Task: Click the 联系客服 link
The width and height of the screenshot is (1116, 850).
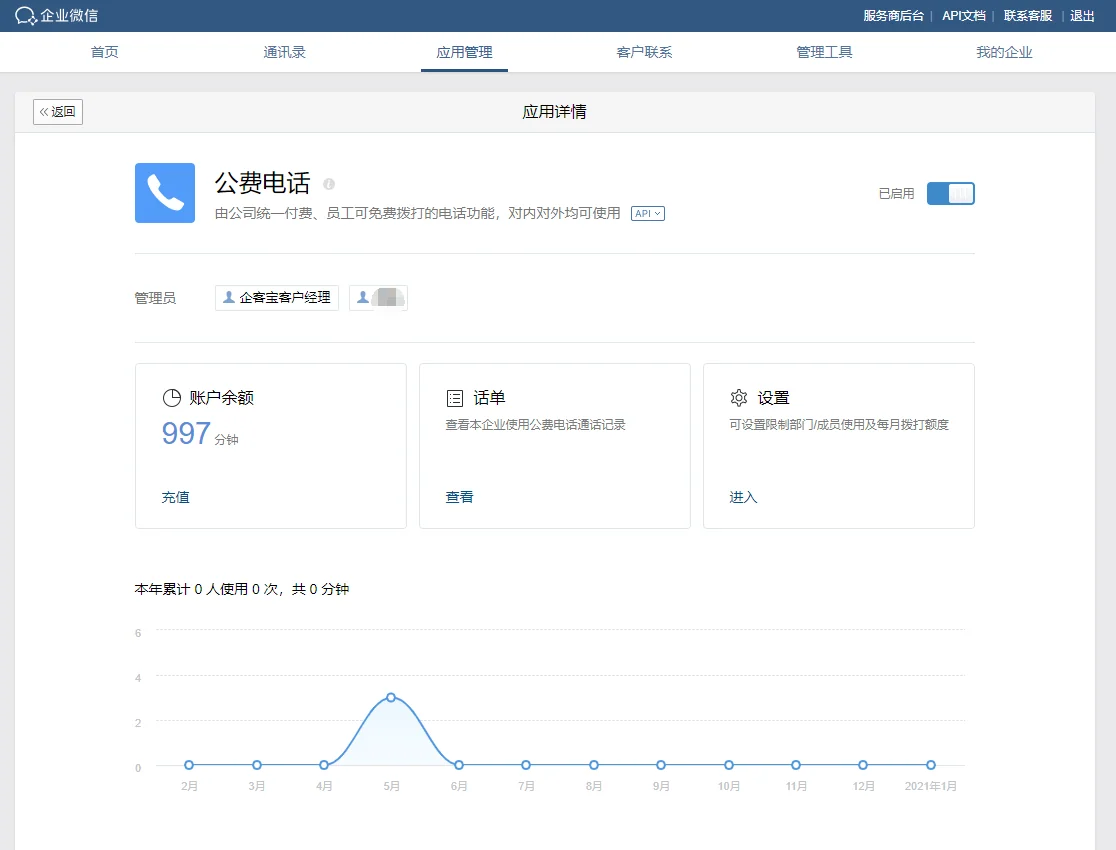Action: tap(1028, 16)
